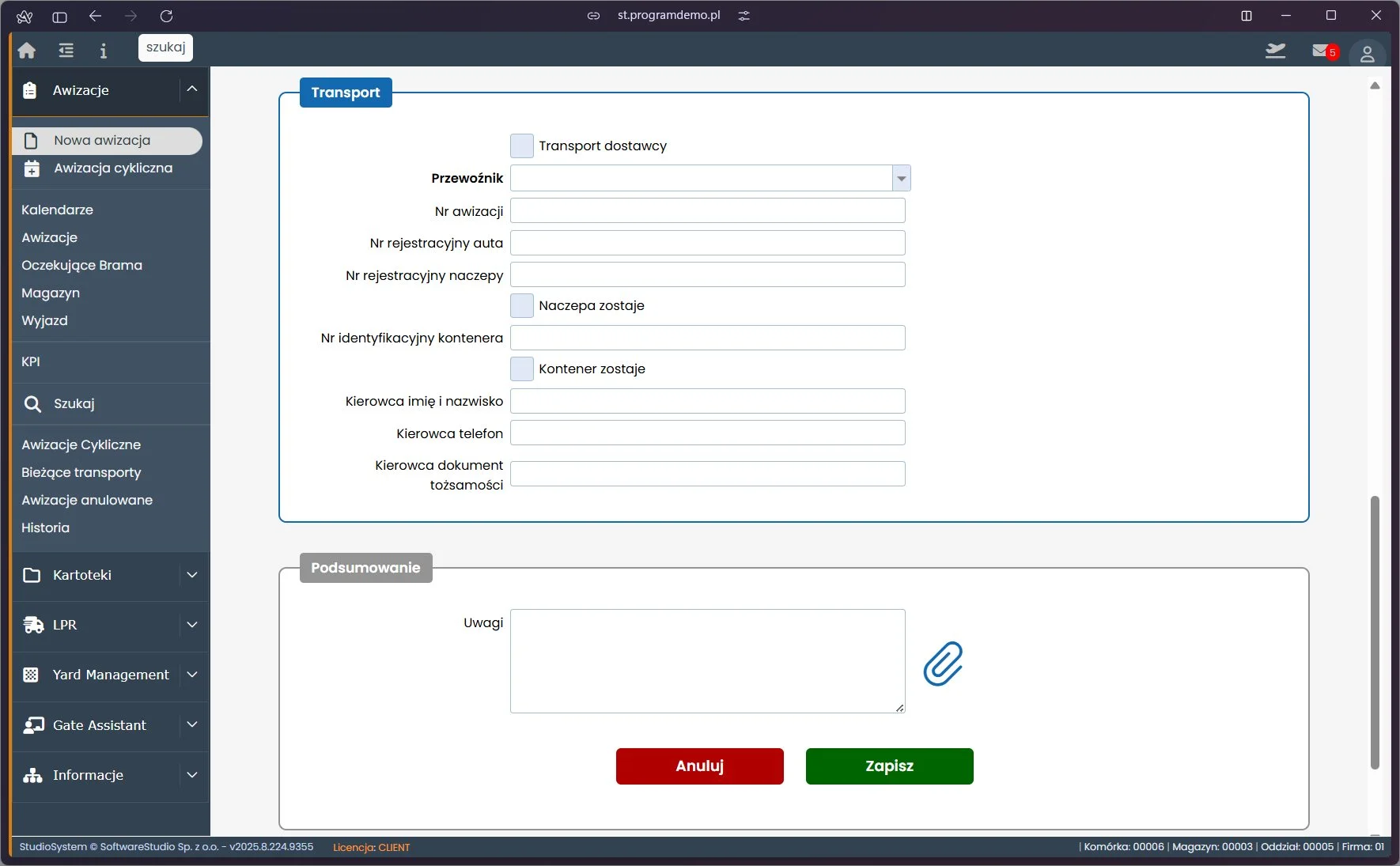This screenshot has height=866, width=1400.
Task: Open messages via envelope icon with 5 badge
Action: (1319, 51)
